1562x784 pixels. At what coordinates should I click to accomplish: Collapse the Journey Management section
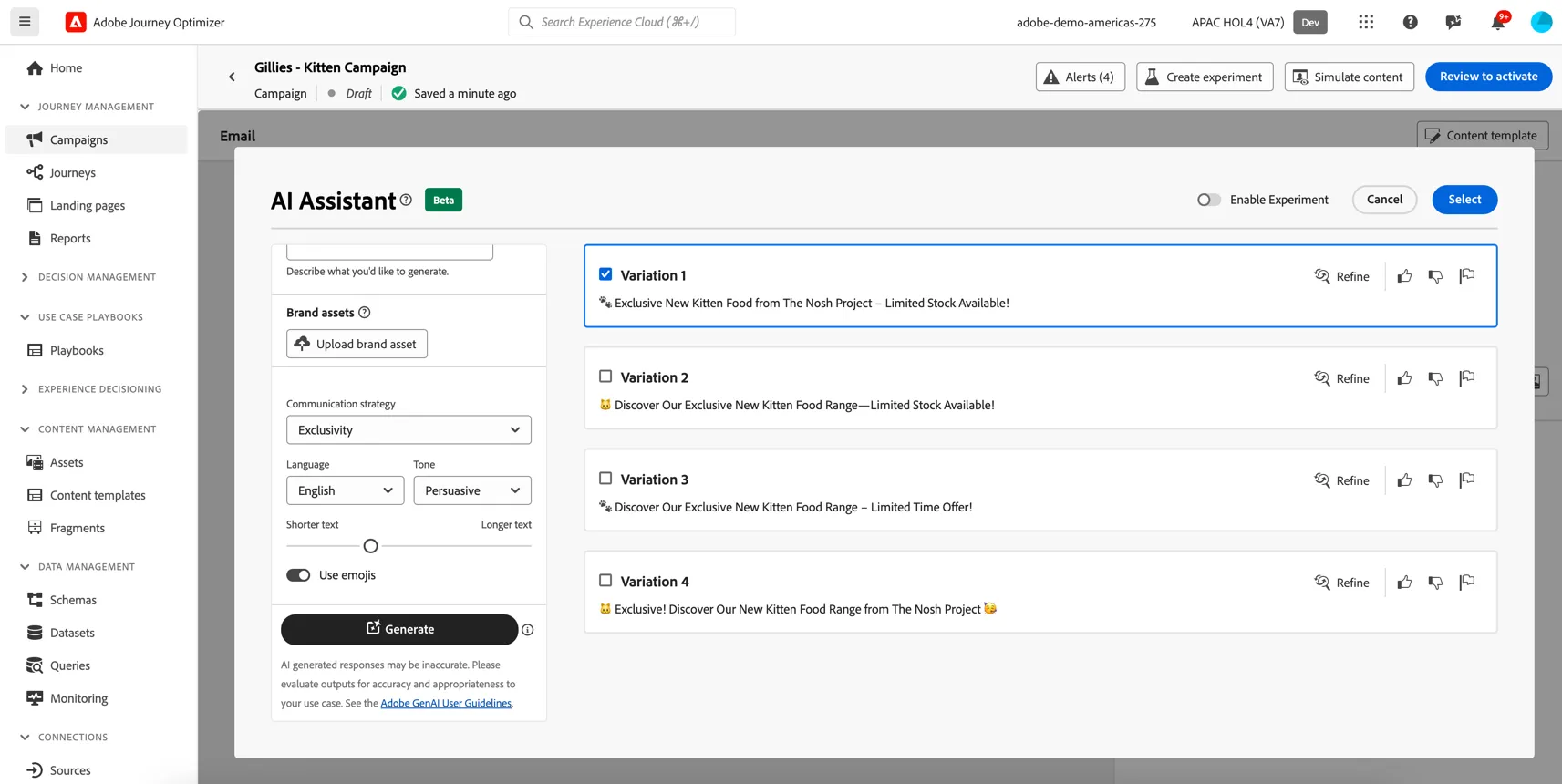click(25, 107)
